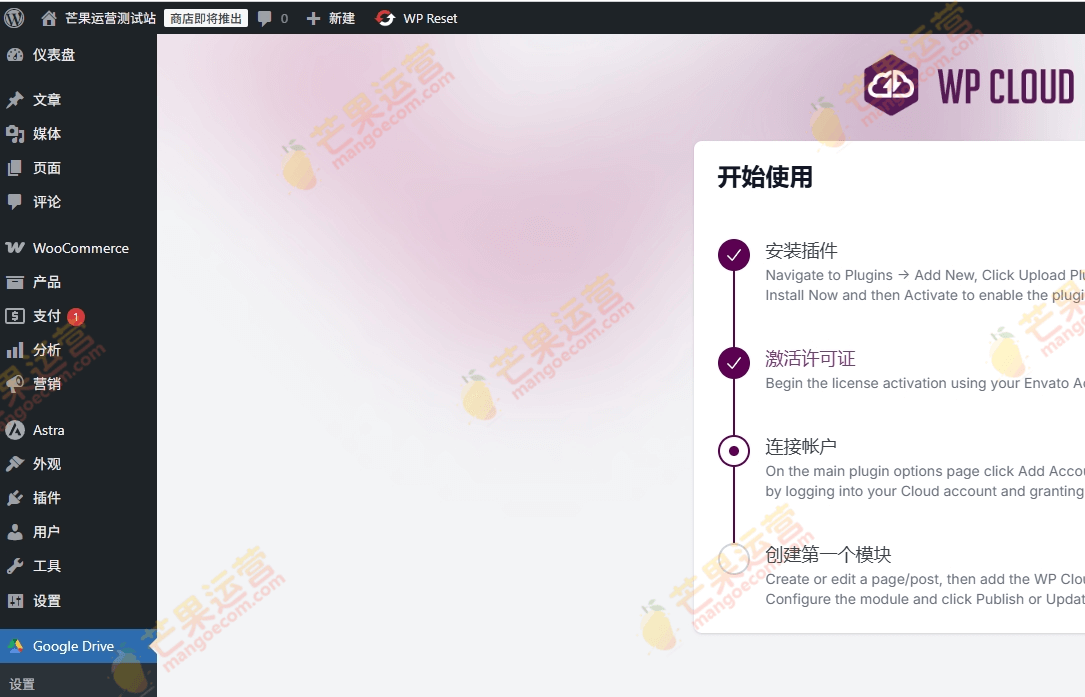Click the home icon in admin bar
1085x697 pixels.
click(x=48, y=19)
